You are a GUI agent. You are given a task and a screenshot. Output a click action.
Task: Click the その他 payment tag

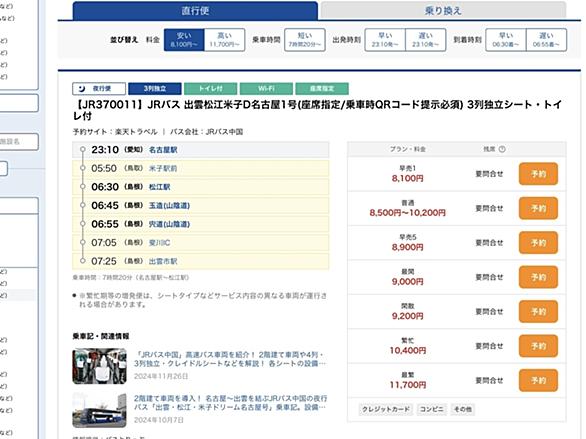(x=463, y=409)
